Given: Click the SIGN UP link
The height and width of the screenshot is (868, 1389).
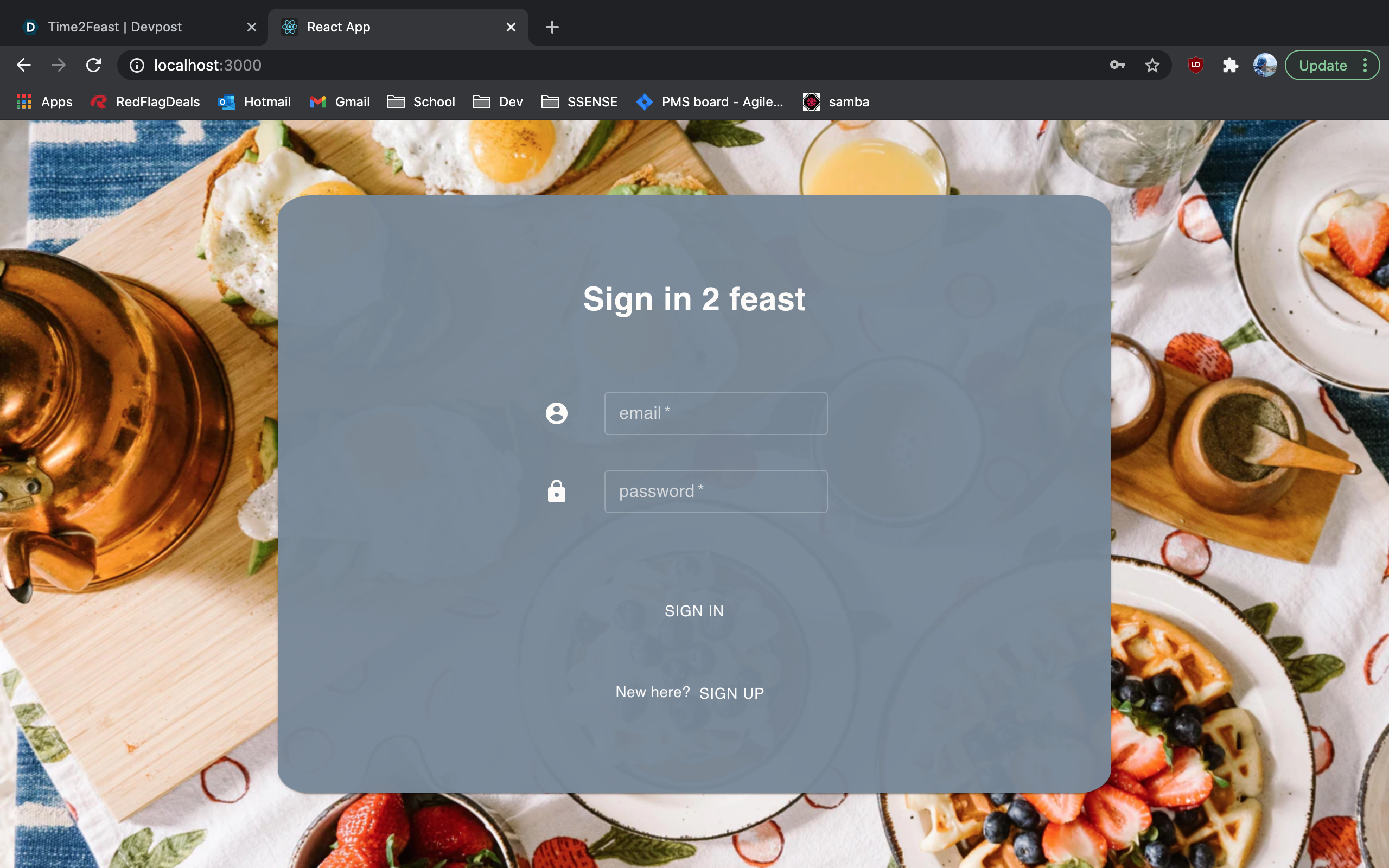Looking at the screenshot, I should point(731,693).
